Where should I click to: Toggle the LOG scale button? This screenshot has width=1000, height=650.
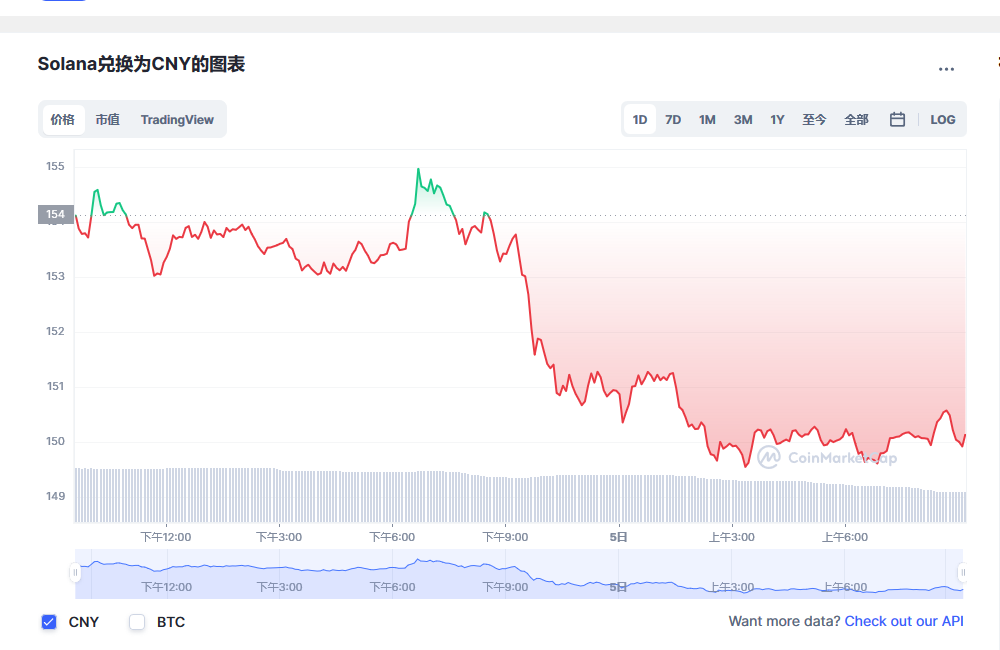[x=943, y=119]
